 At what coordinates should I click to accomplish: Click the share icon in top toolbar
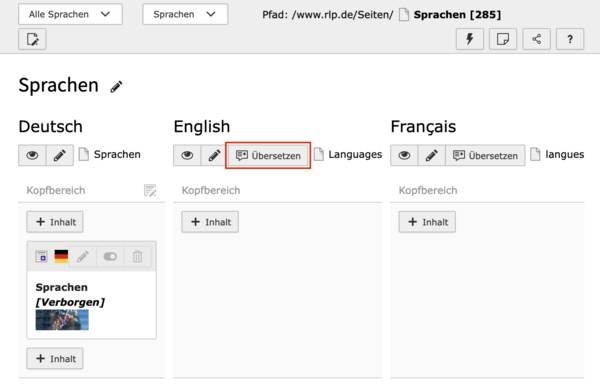536,39
